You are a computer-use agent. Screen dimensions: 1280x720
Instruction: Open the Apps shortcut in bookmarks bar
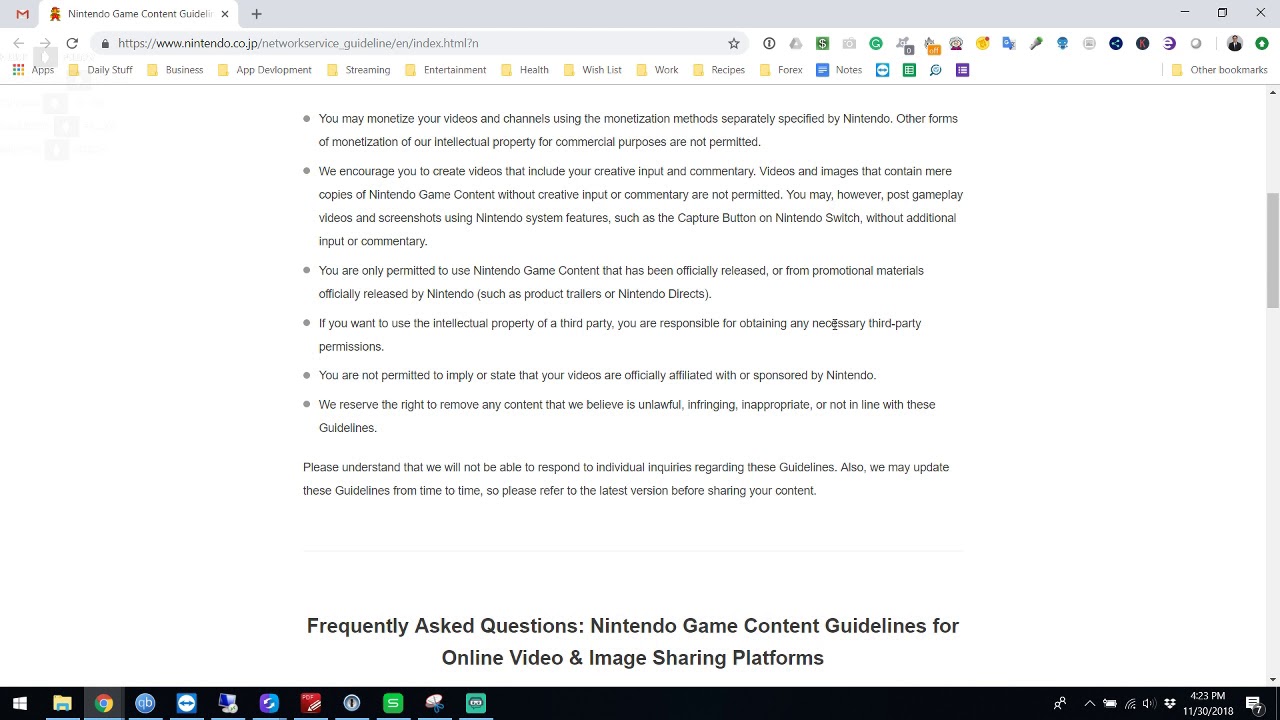point(33,70)
